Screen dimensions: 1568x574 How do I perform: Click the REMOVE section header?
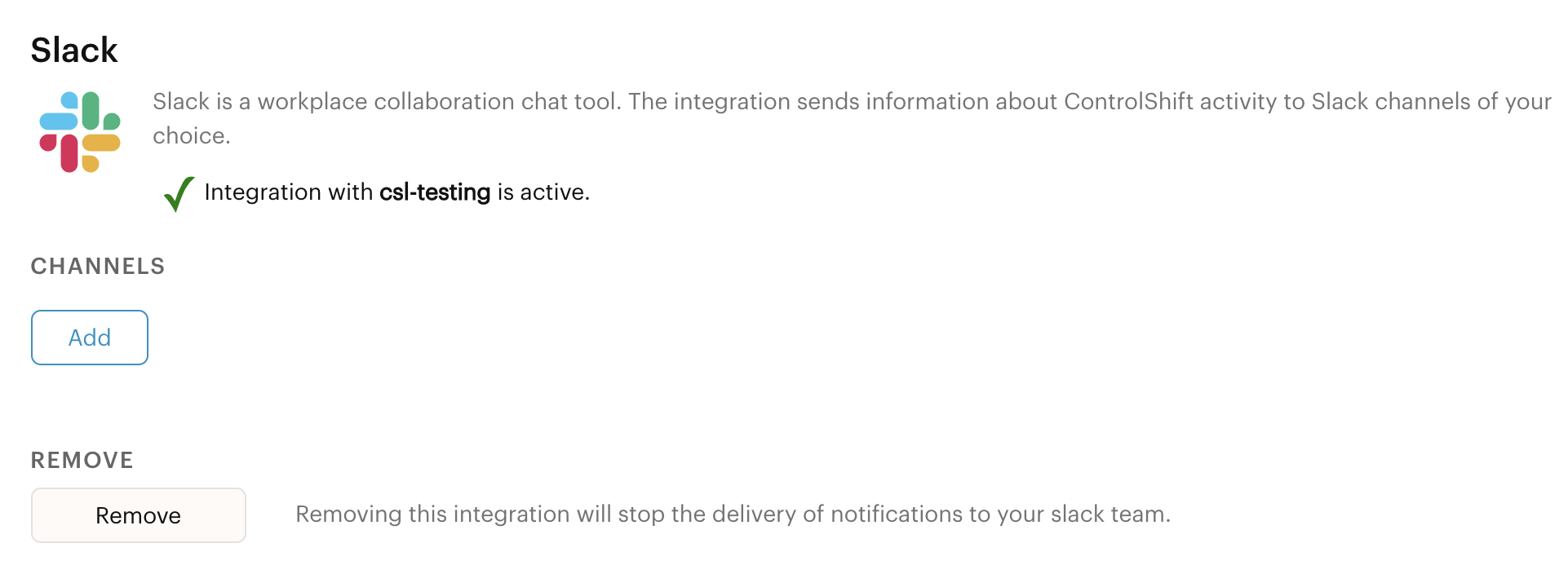[x=82, y=461]
